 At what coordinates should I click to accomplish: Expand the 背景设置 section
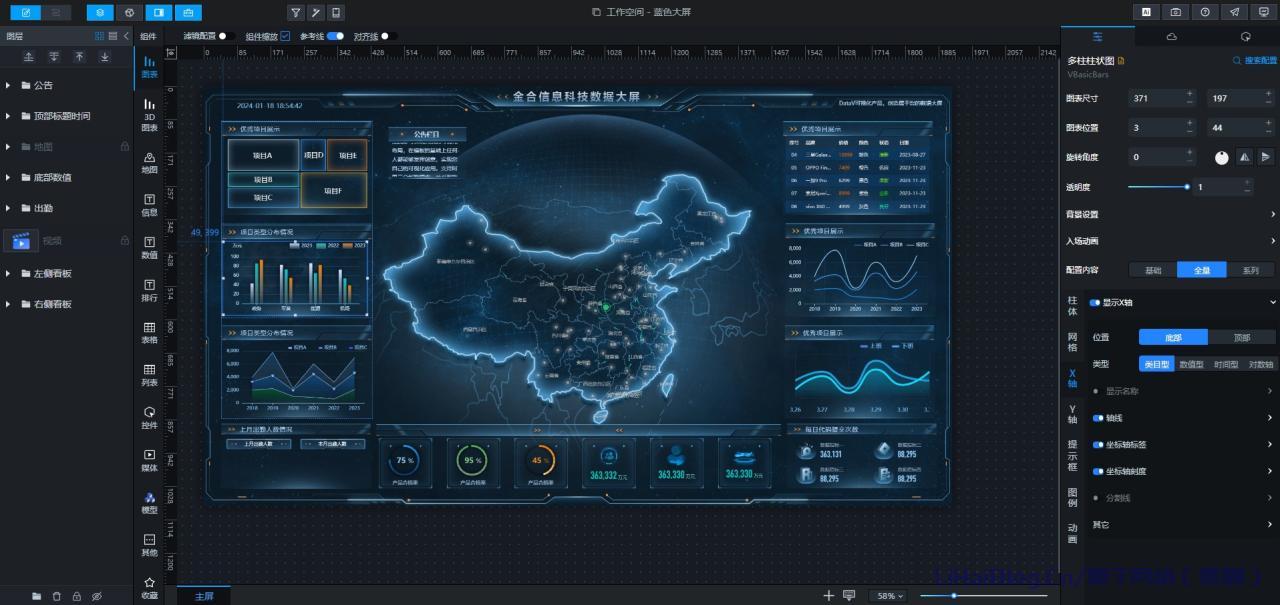[x=1170, y=214]
